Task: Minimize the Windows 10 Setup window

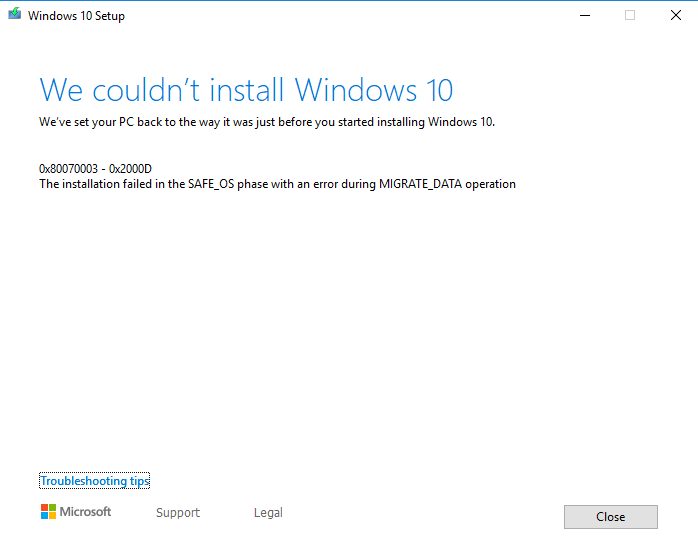Action: click(x=585, y=16)
